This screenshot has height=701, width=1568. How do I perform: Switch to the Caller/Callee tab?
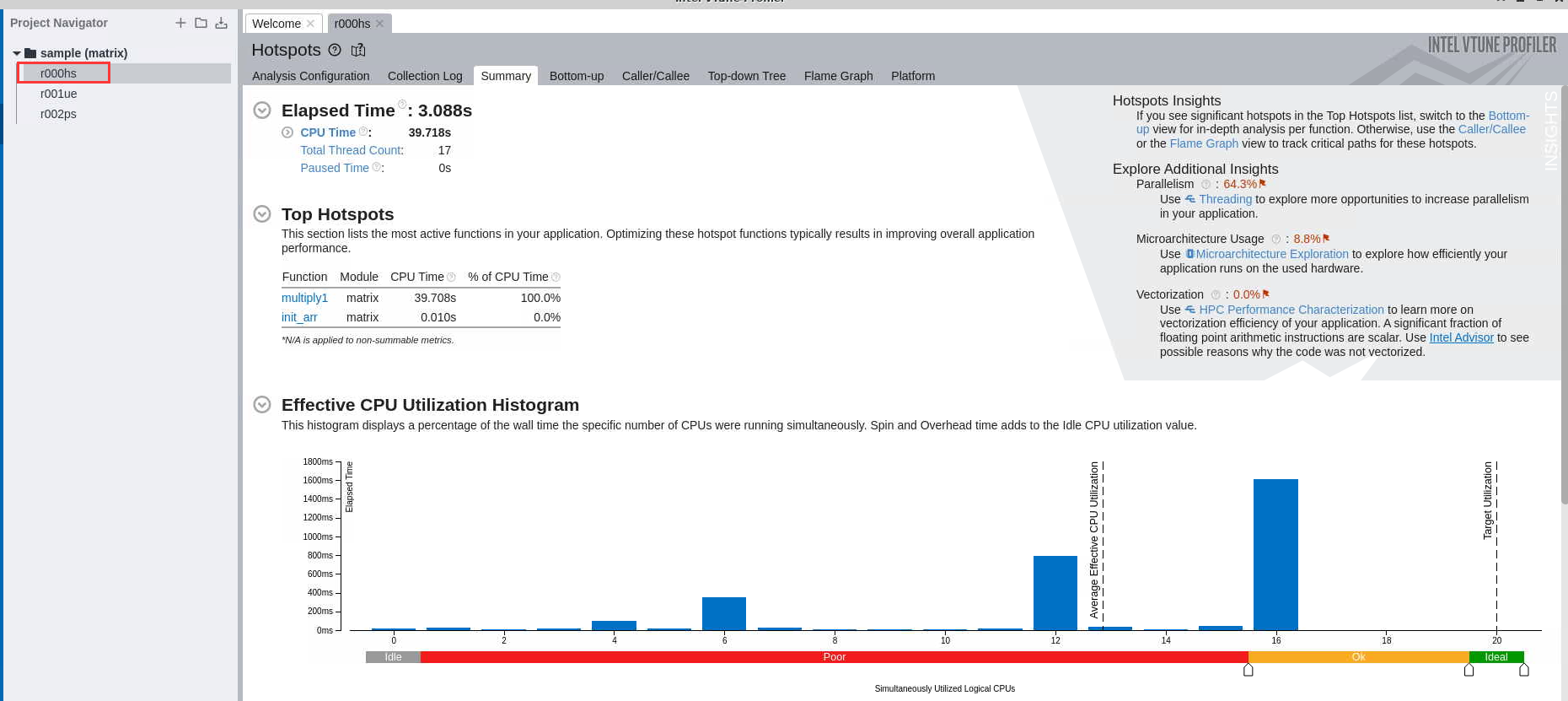(656, 76)
